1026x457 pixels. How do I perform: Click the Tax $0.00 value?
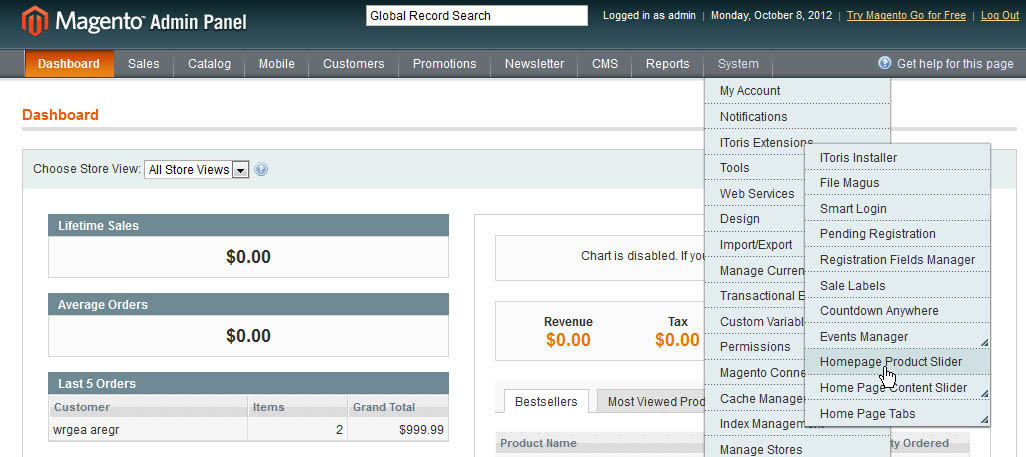[677, 340]
